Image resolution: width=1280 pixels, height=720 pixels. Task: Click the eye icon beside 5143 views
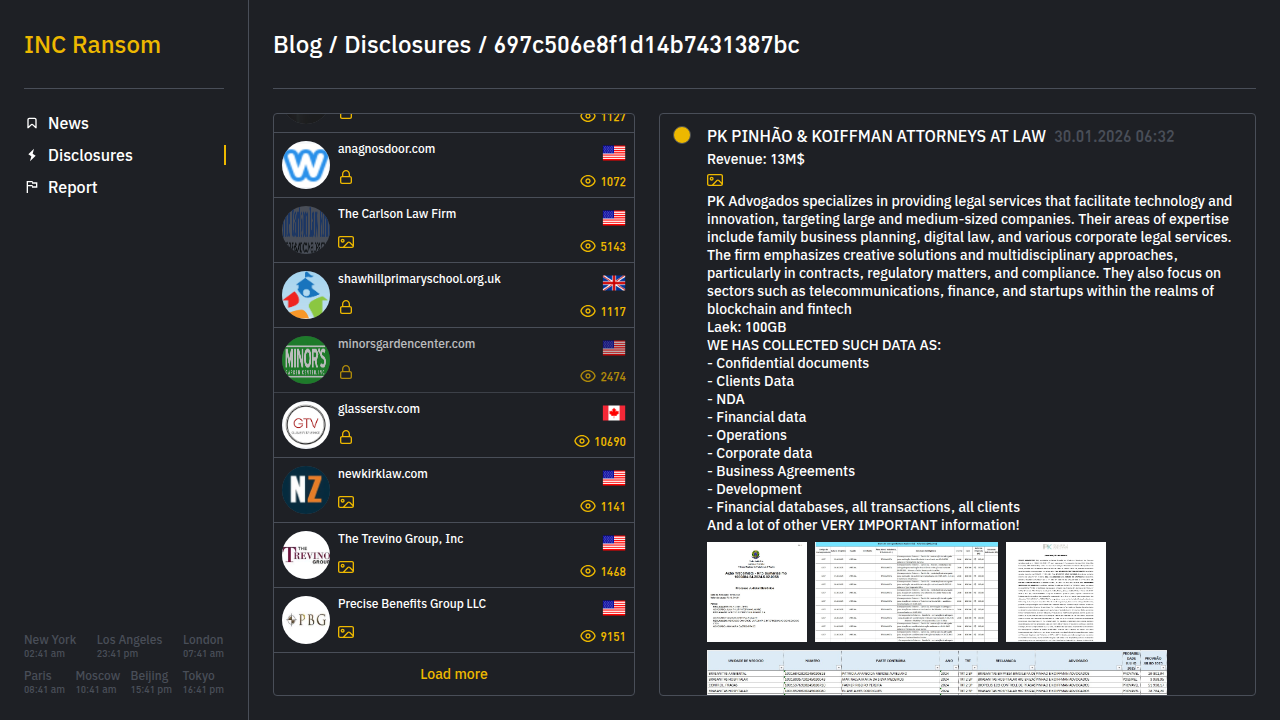coord(588,246)
